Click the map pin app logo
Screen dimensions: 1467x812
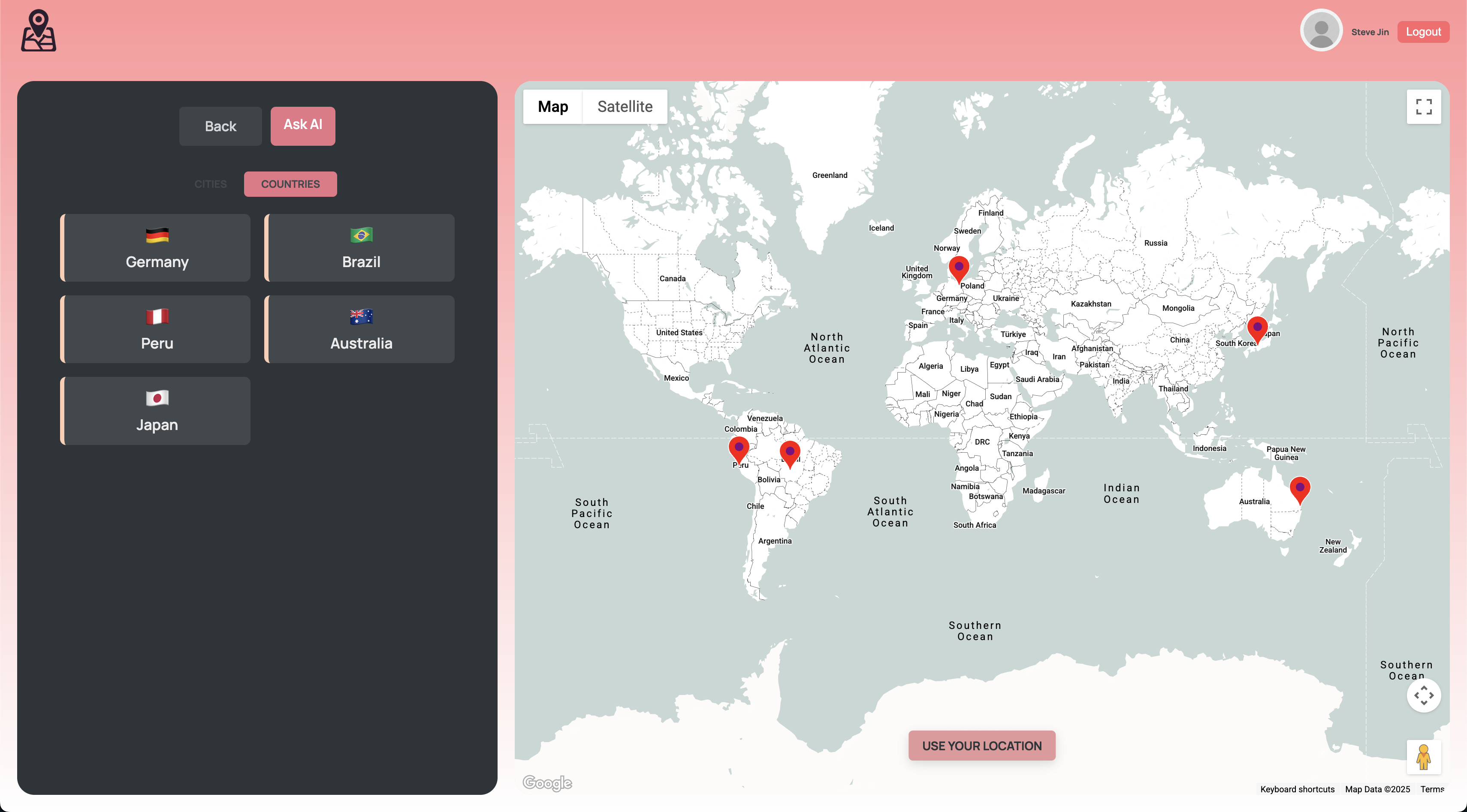pos(38,31)
